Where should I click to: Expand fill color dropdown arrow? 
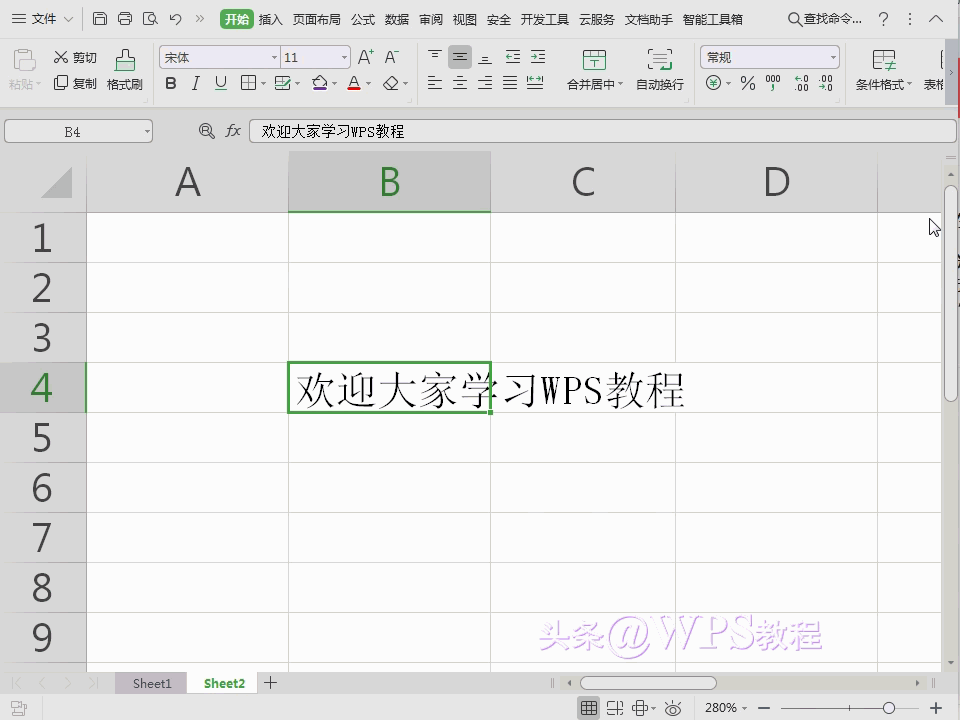[x=334, y=83]
